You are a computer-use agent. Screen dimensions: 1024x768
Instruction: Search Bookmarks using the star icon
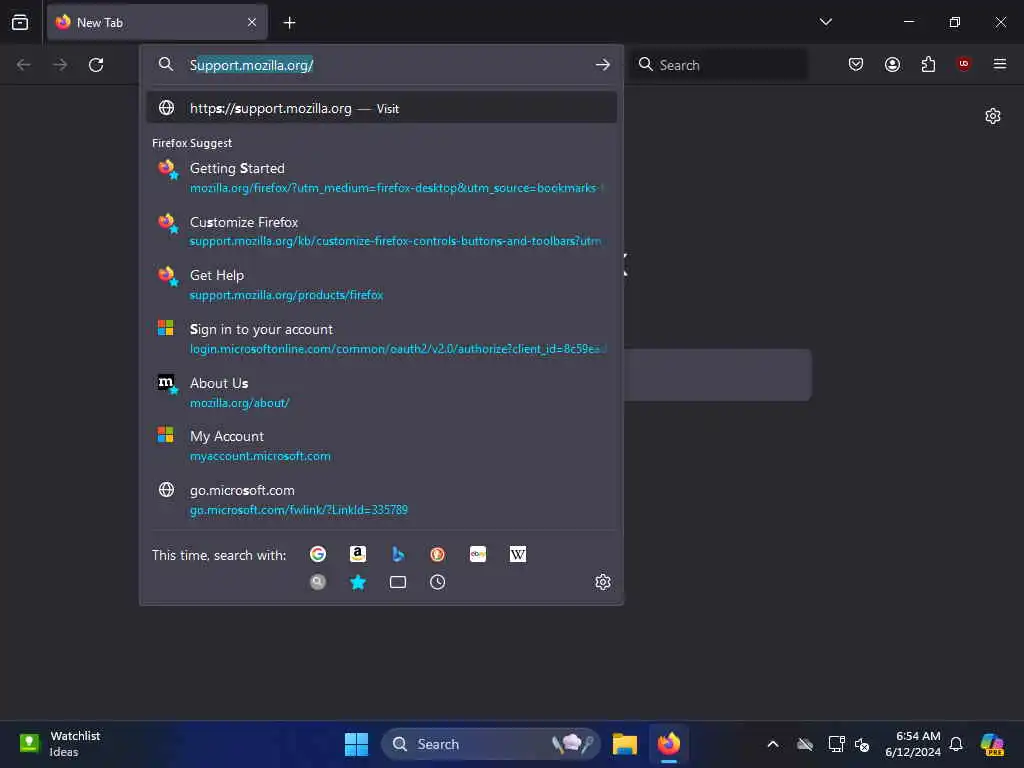tap(358, 582)
